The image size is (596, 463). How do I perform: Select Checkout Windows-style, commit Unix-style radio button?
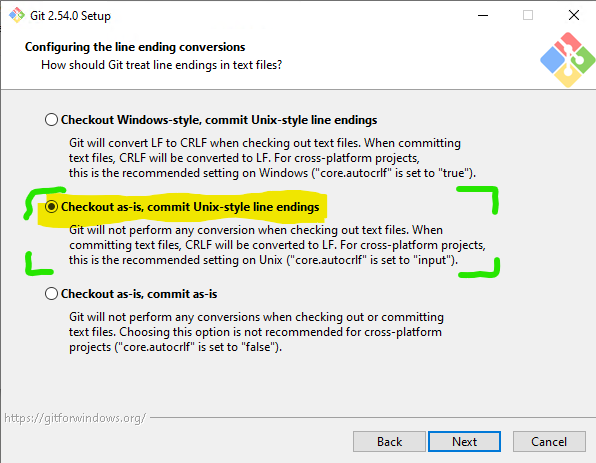tap(51, 120)
